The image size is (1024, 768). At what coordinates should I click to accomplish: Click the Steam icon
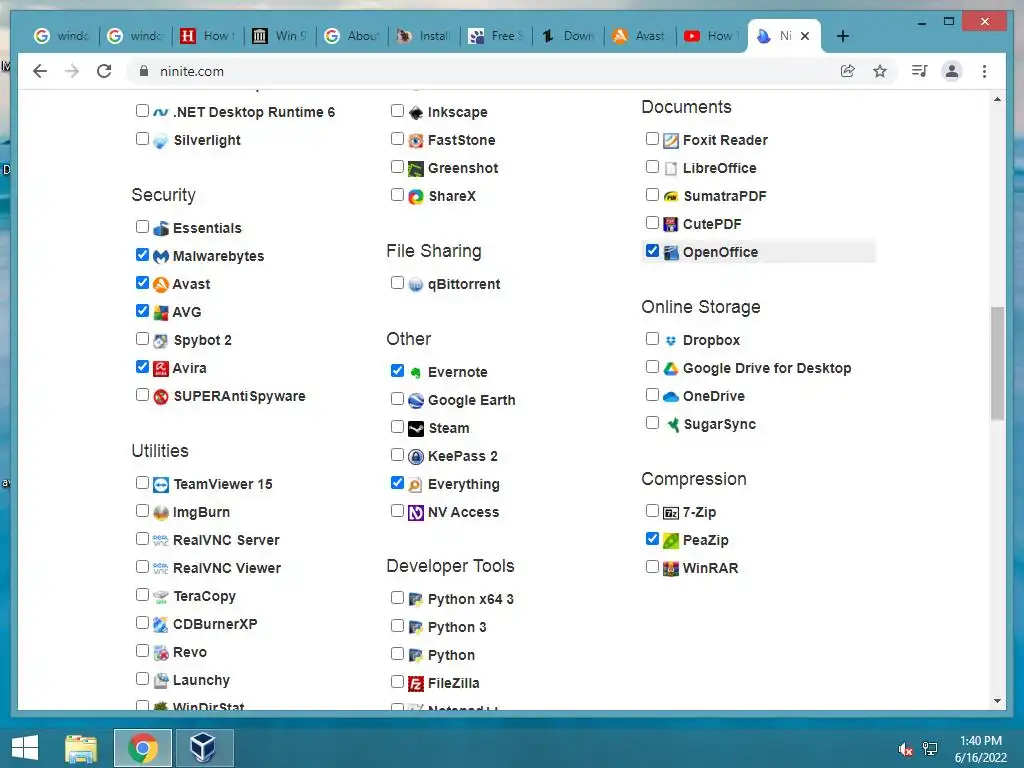pyautogui.click(x=415, y=428)
